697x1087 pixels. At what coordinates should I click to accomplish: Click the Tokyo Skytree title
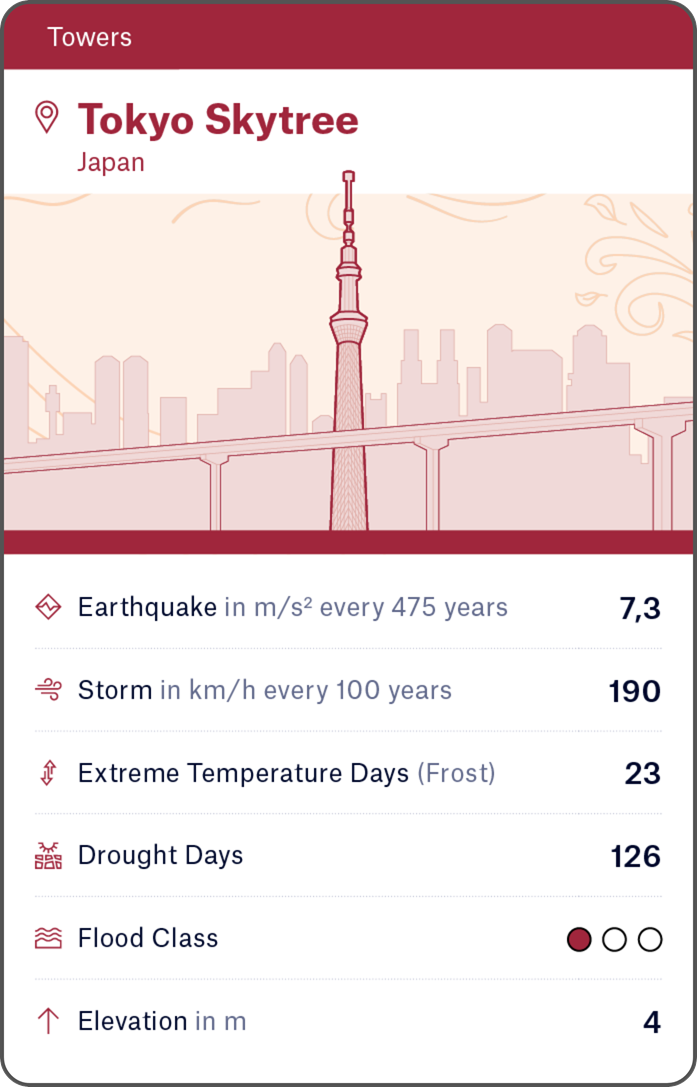pyautogui.click(x=218, y=120)
